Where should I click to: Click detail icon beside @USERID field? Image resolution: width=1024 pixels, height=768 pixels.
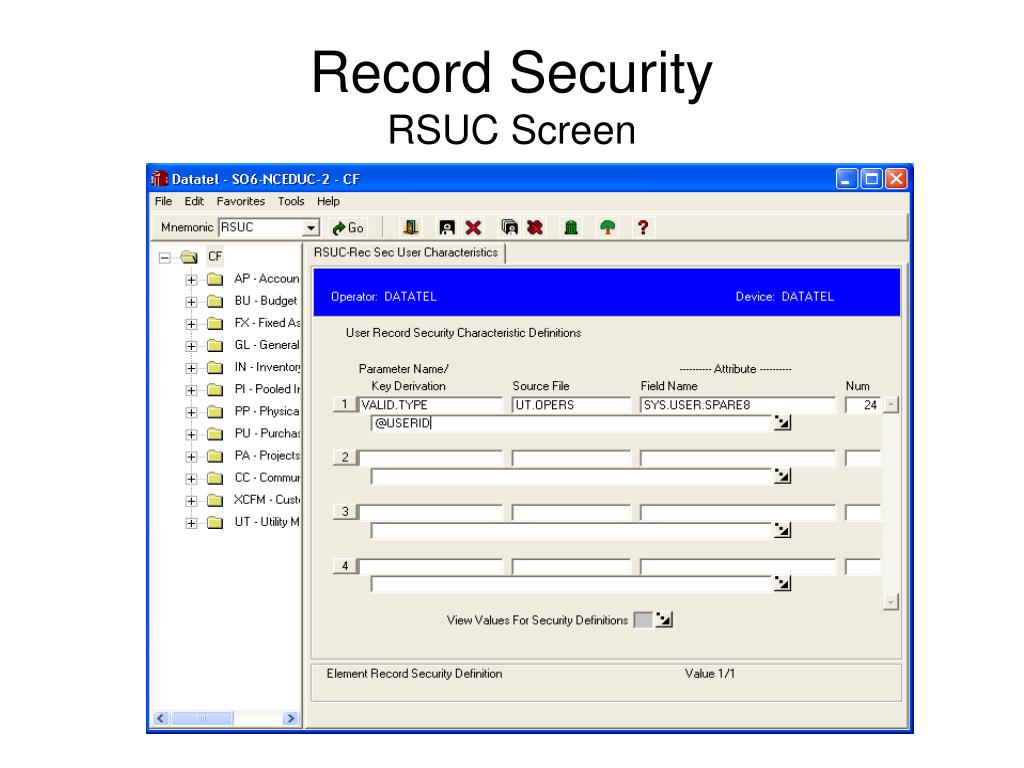click(782, 423)
